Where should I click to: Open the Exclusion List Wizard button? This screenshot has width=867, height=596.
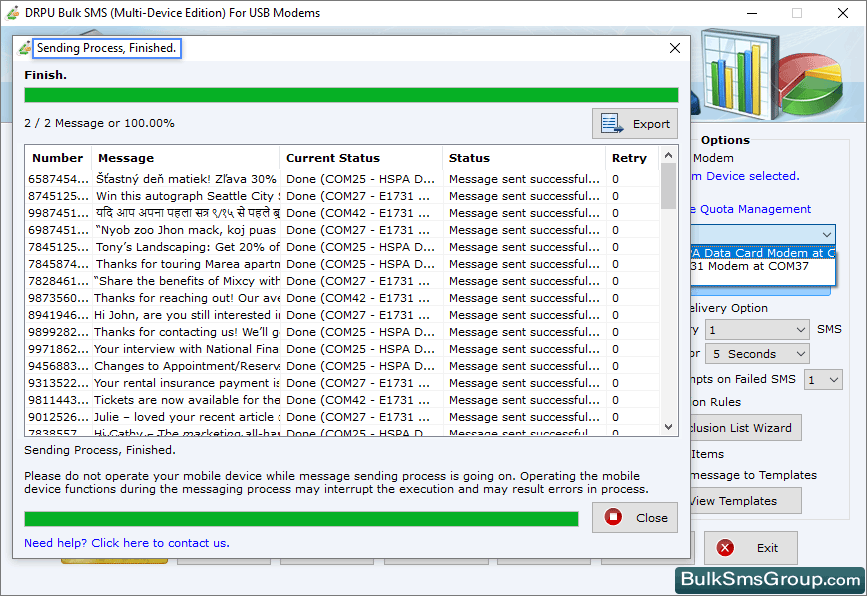[745, 428]
